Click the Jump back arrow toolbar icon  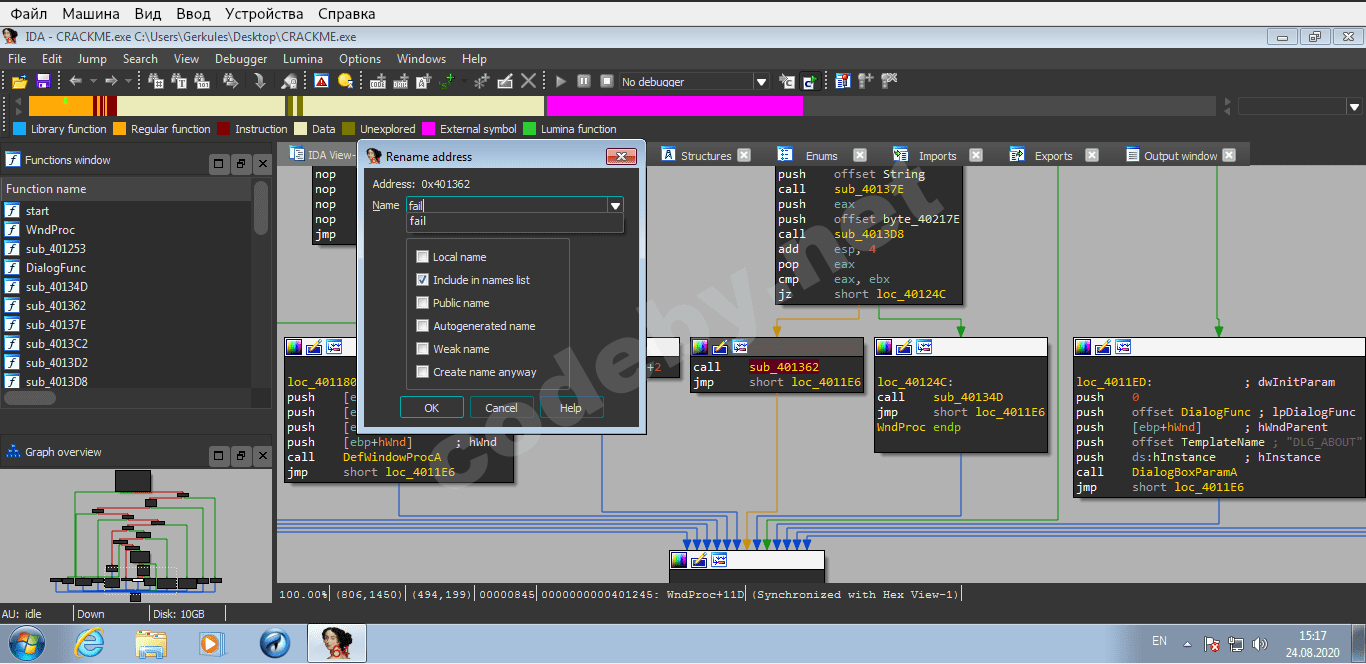75,81
